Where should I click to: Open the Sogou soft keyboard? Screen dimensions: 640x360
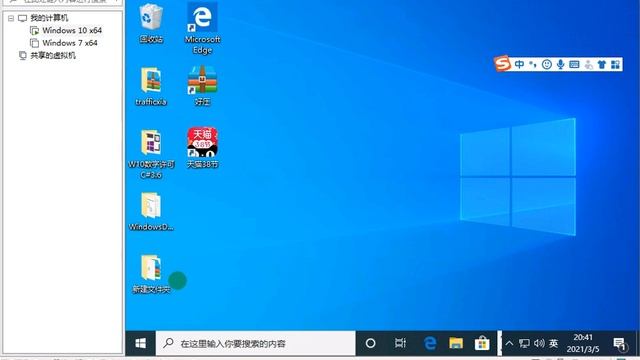click(x=574, y=64)
